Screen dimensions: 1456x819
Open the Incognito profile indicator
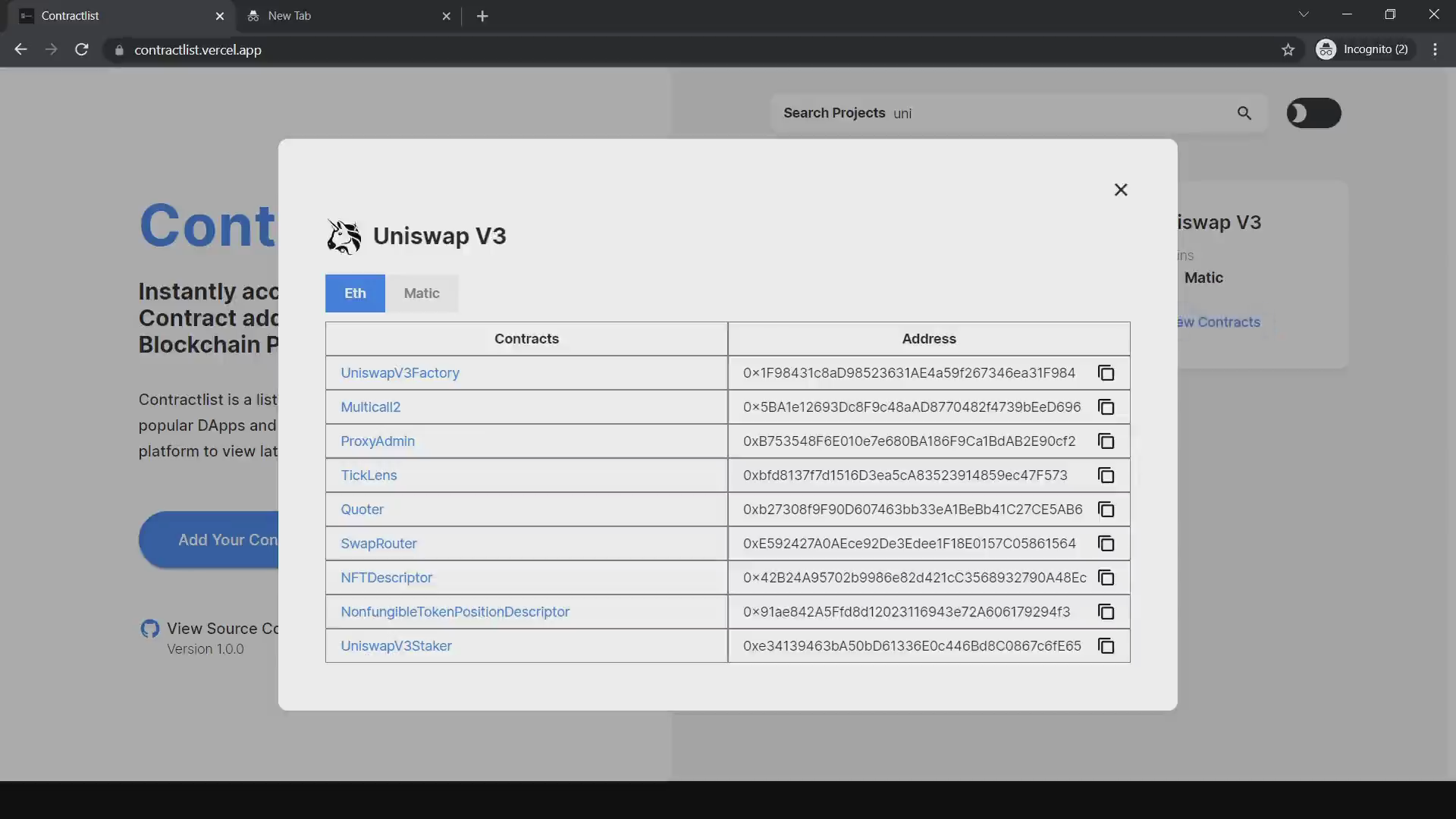click(x=1365, y=49)
